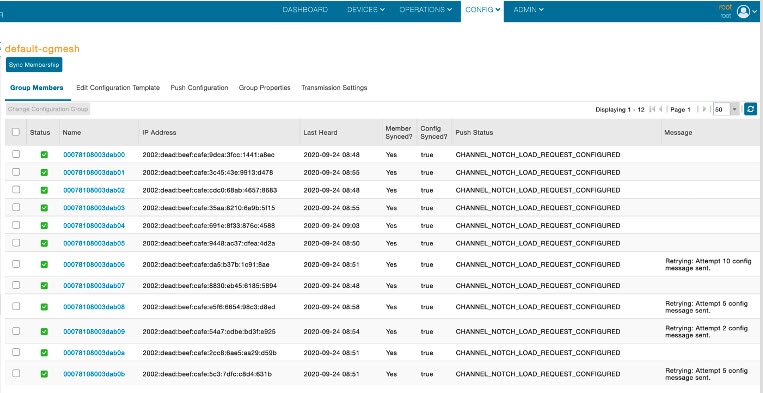Click green status icon for 00078108003dab00
763x393 pixels.
pyautogui.click(x=44, y=155)
